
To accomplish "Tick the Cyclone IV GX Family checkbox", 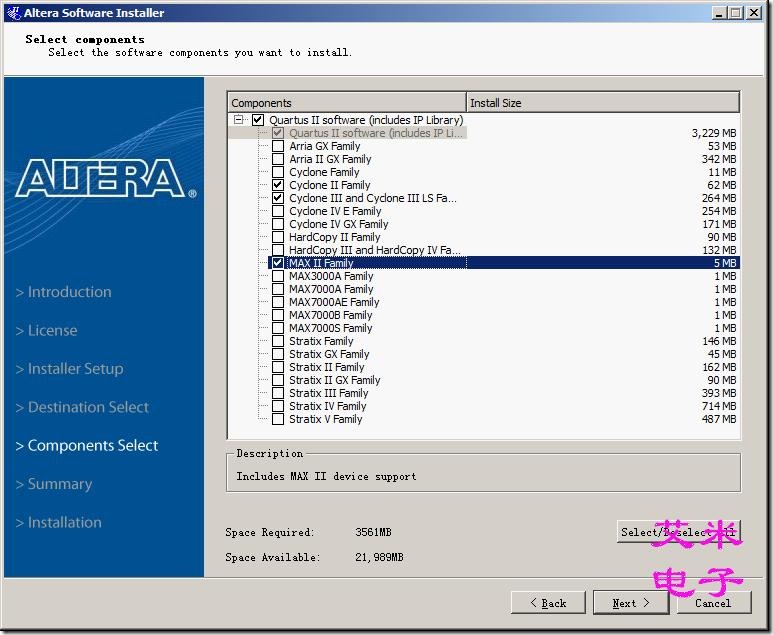I will click(278, 224).
